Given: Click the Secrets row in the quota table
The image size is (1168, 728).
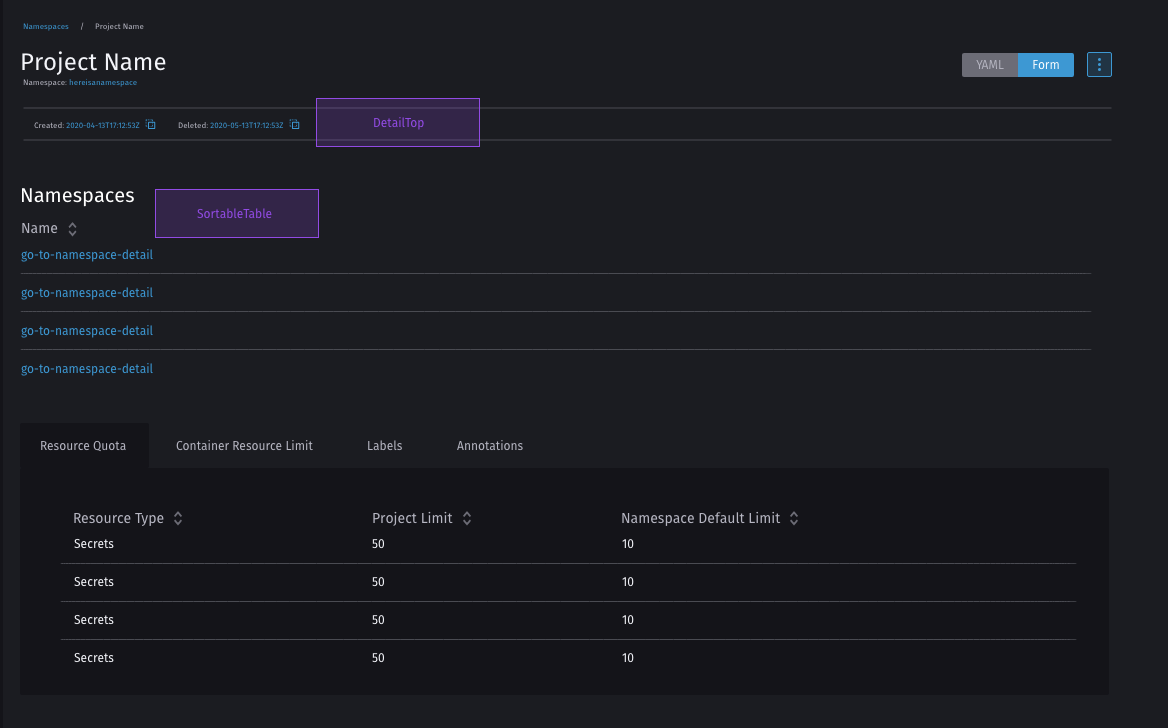Looking at the screenshot, I should [x=93, y=543].
